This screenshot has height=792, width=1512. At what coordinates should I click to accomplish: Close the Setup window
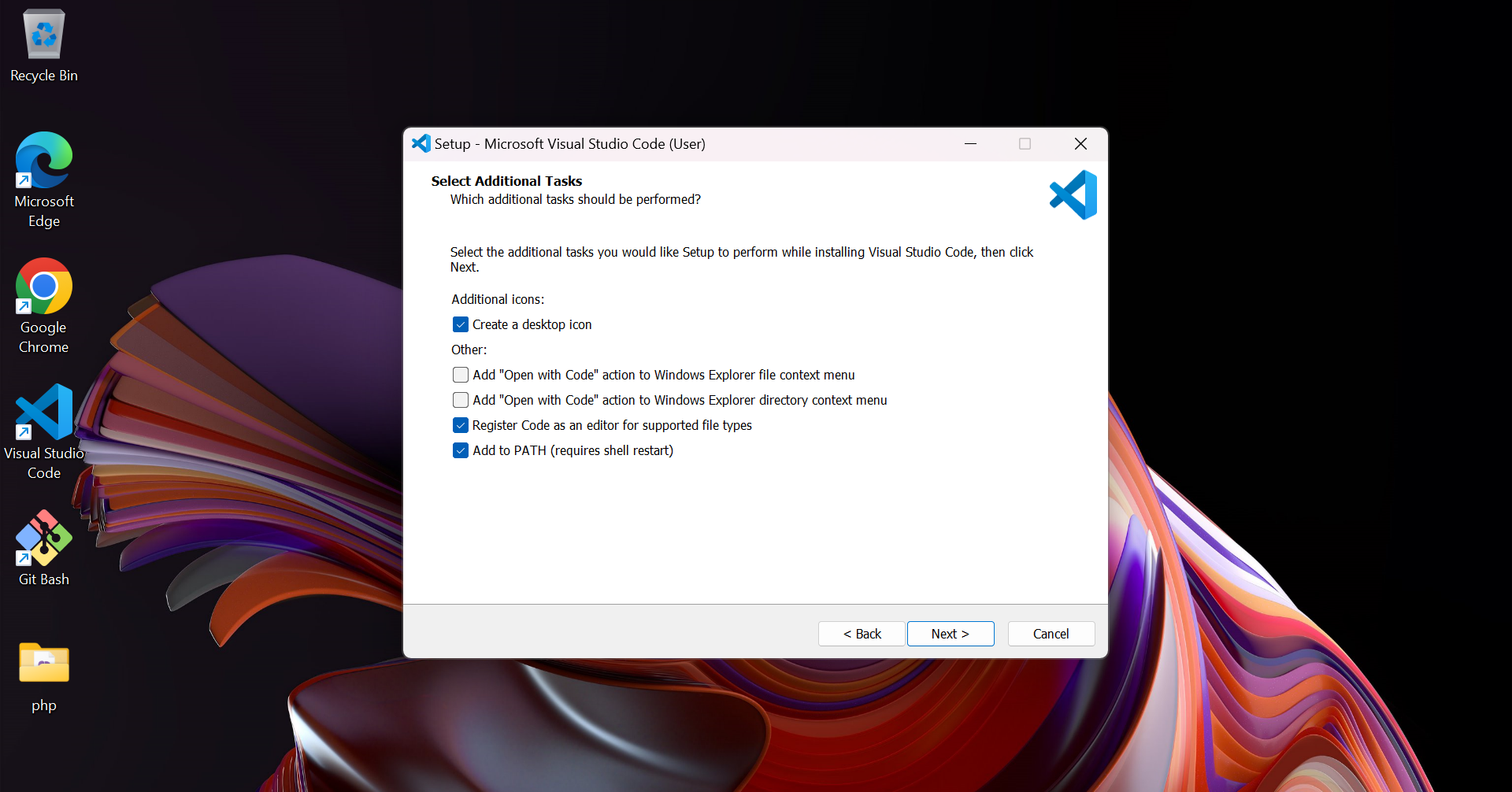[x=1080, y=143]
